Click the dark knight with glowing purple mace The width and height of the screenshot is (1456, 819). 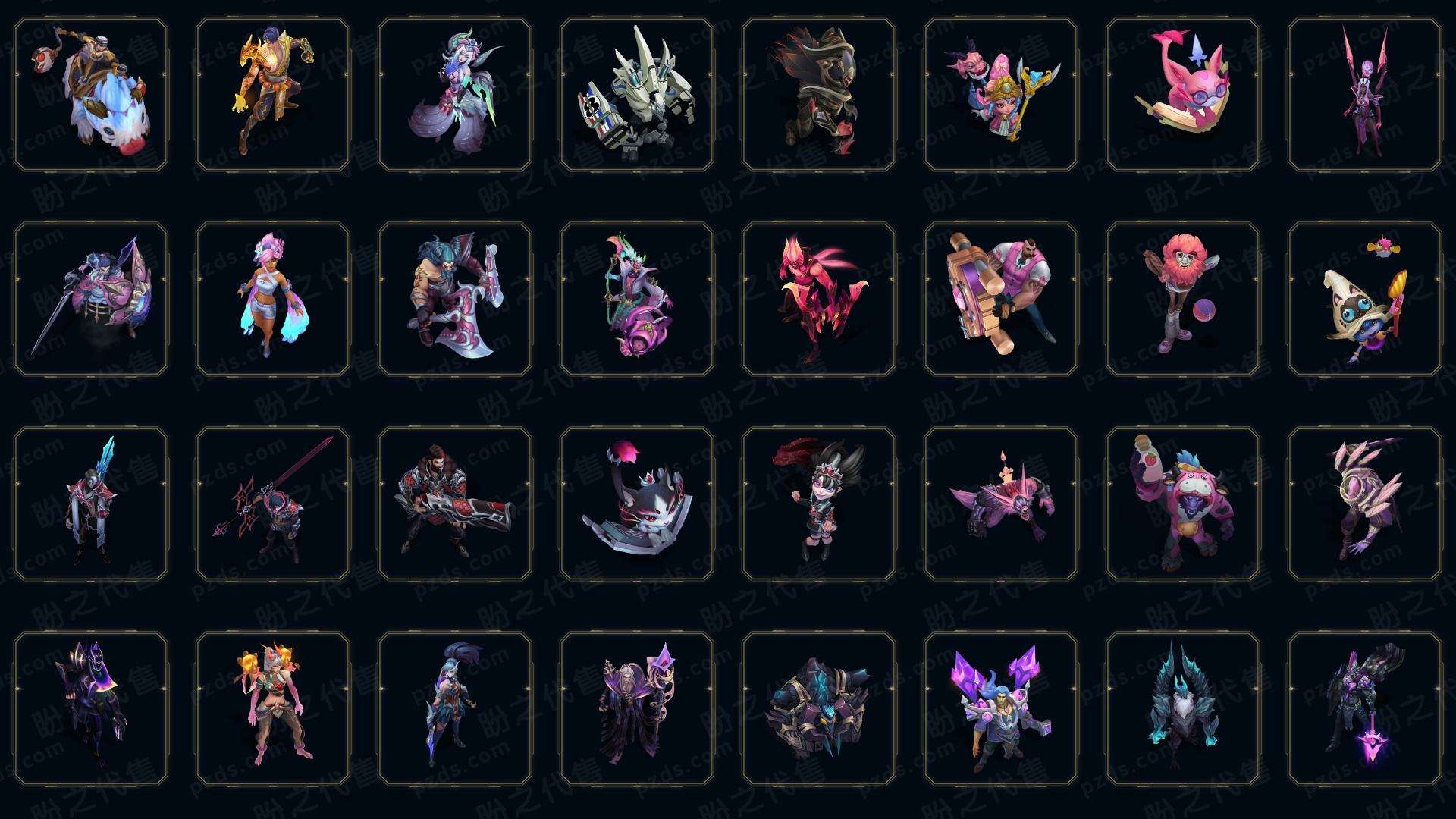[x=1365, y=708]
